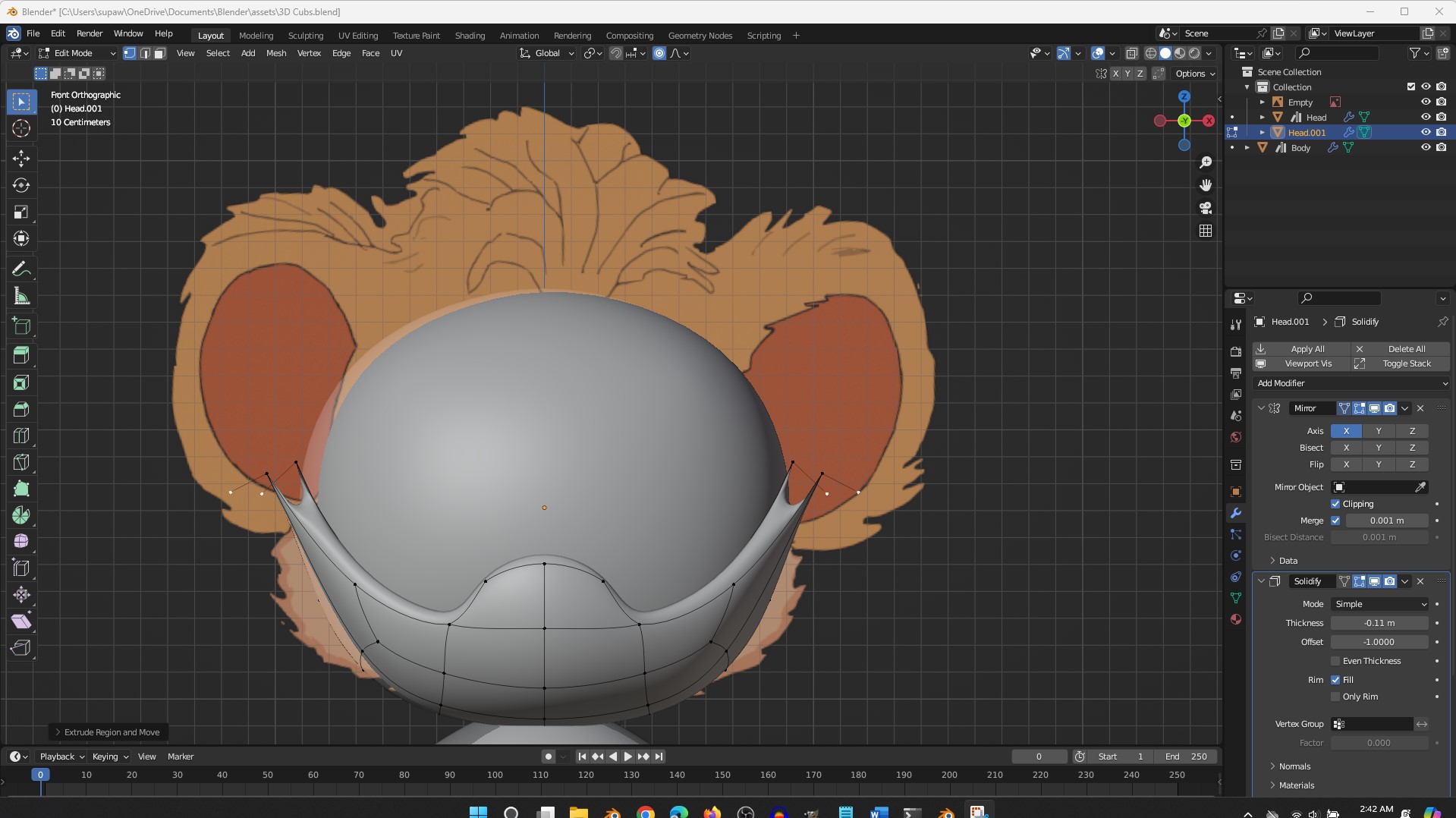
Task: Choose the Extrude Region tool
Action: [x=21, y=354]
